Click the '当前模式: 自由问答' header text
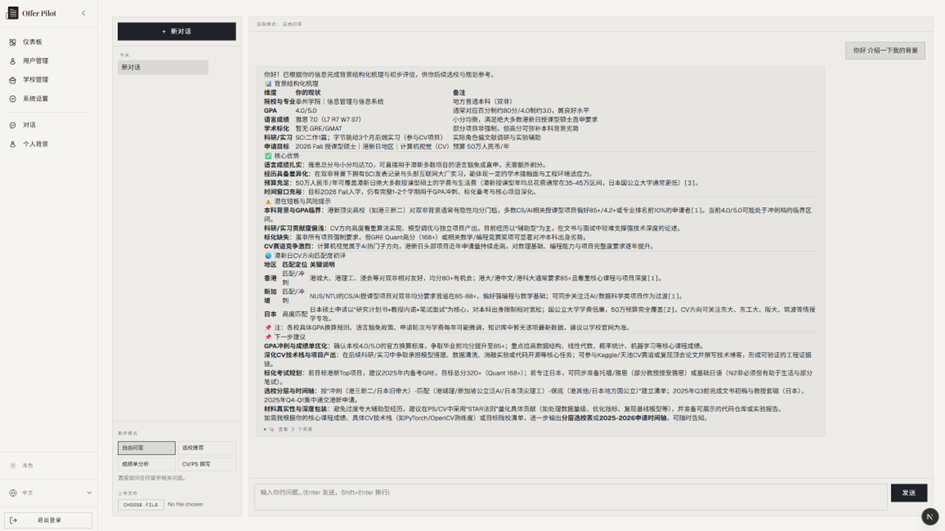Viewport: 945px width, 531px height. point(279,24)
